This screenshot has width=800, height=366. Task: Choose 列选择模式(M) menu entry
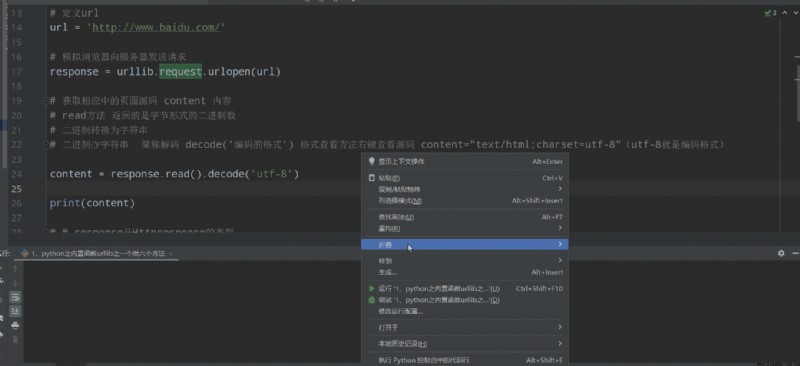(x=465, y=201)
